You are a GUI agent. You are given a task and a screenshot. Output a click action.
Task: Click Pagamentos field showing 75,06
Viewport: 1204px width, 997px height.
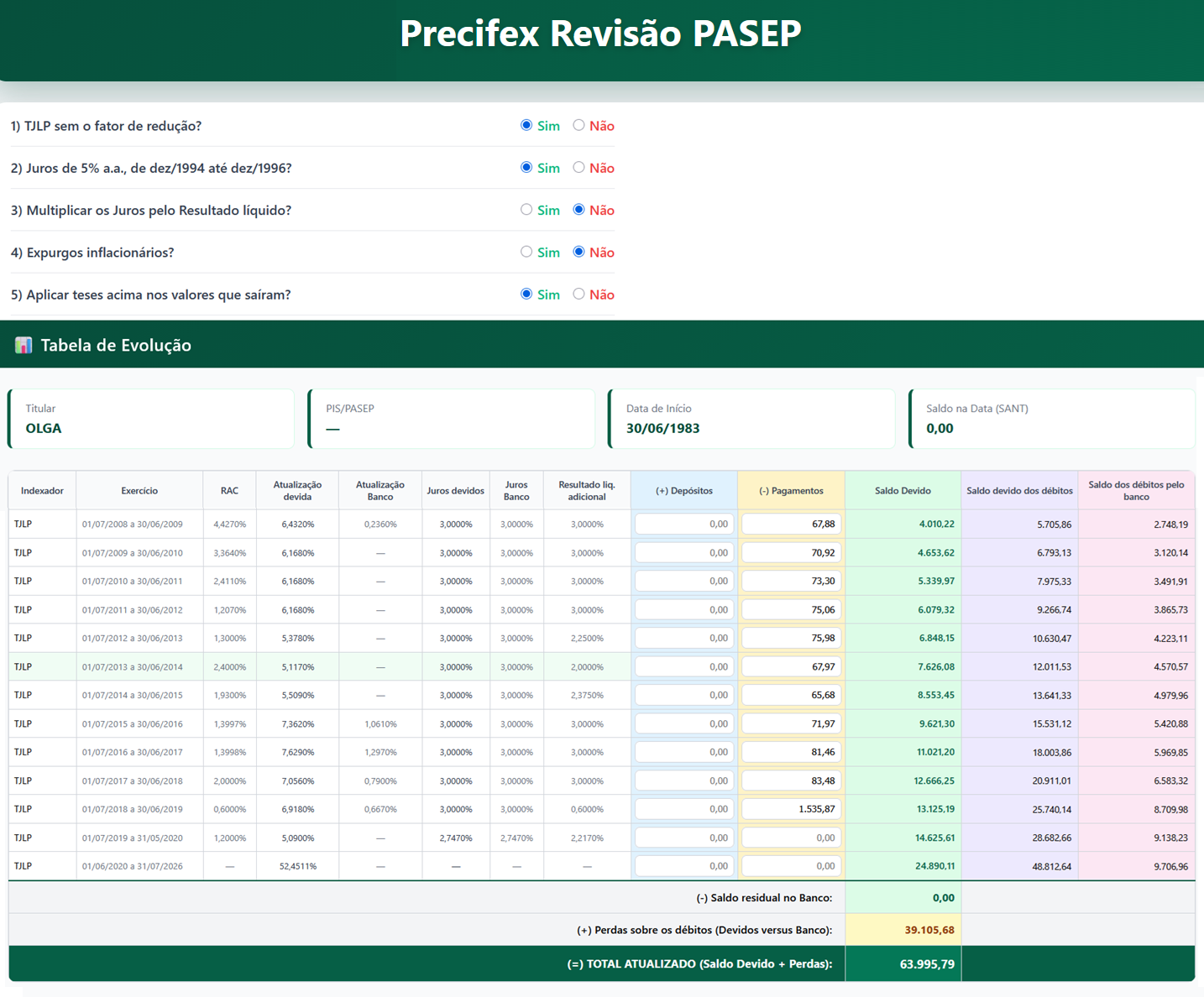(x=792, y=609)
